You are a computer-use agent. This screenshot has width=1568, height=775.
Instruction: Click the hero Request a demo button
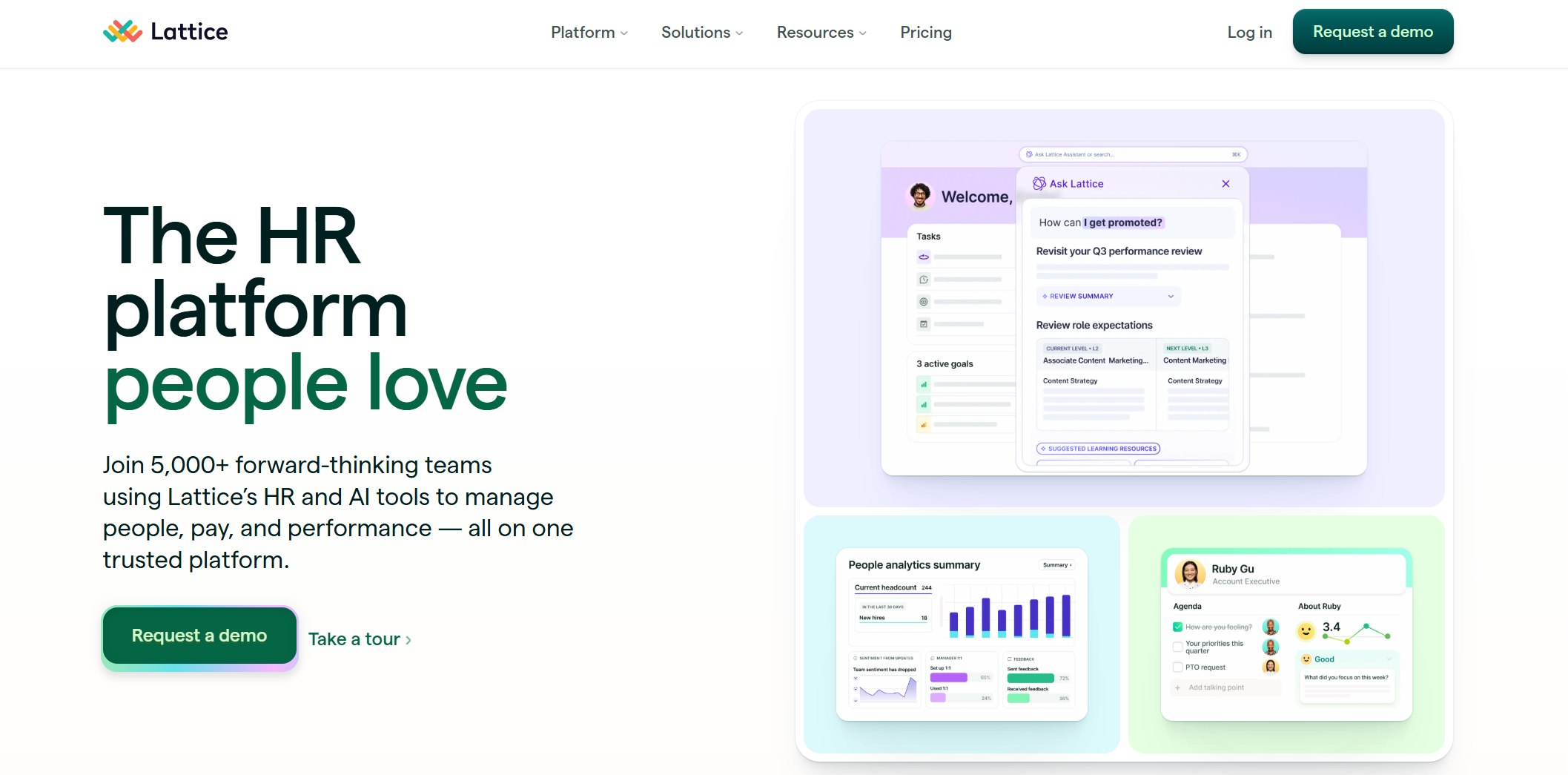pos(199,636)
